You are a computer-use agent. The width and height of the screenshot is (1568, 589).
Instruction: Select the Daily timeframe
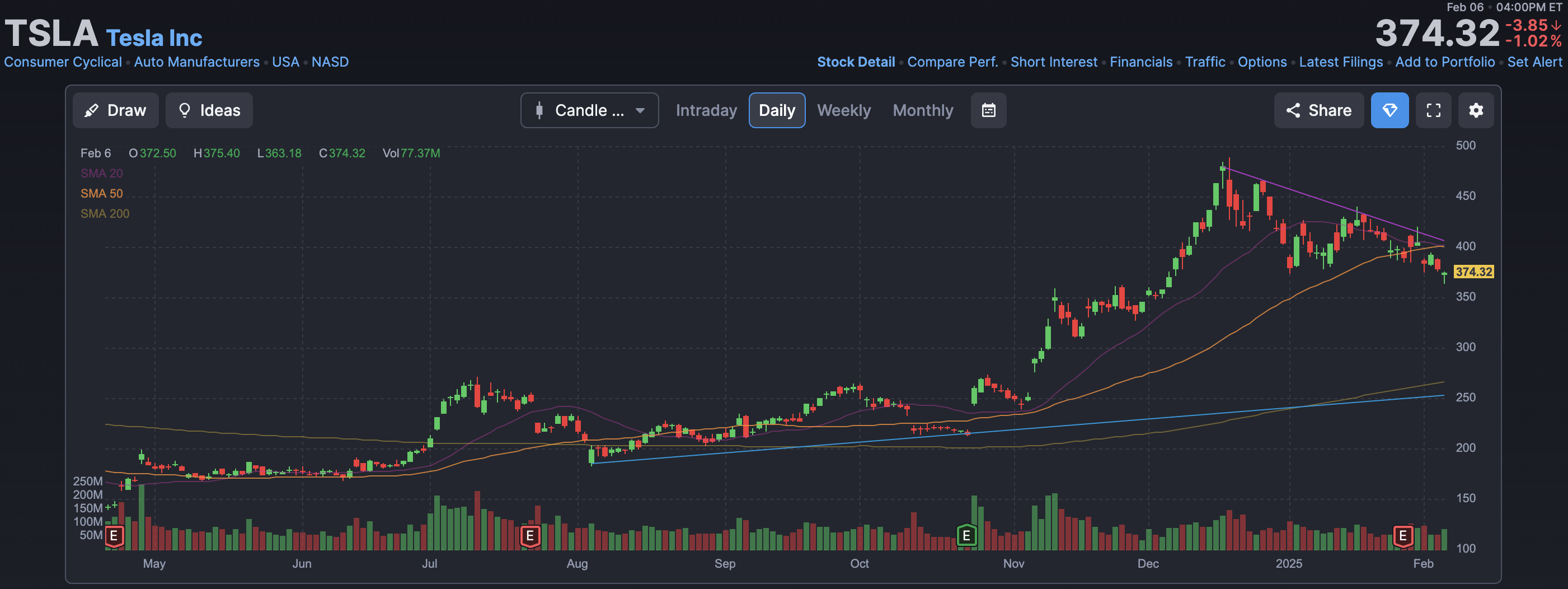pyautogui.click(x=777, y=110)
